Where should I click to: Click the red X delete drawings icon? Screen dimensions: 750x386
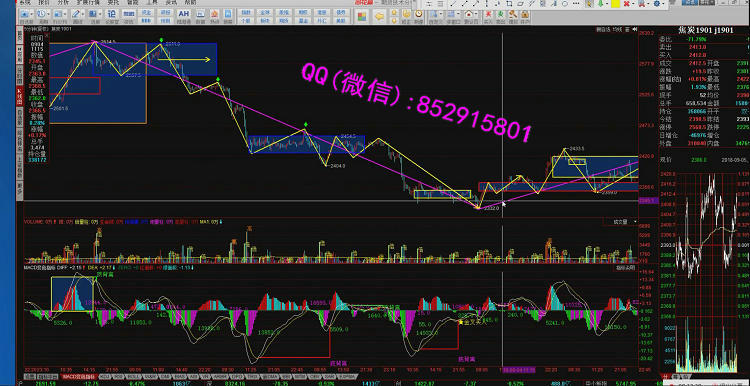click(x=627, y=3)
